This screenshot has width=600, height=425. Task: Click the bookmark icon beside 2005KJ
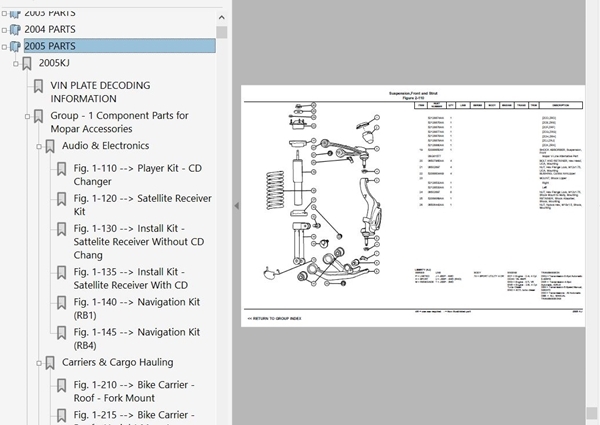tap(27, 64)
